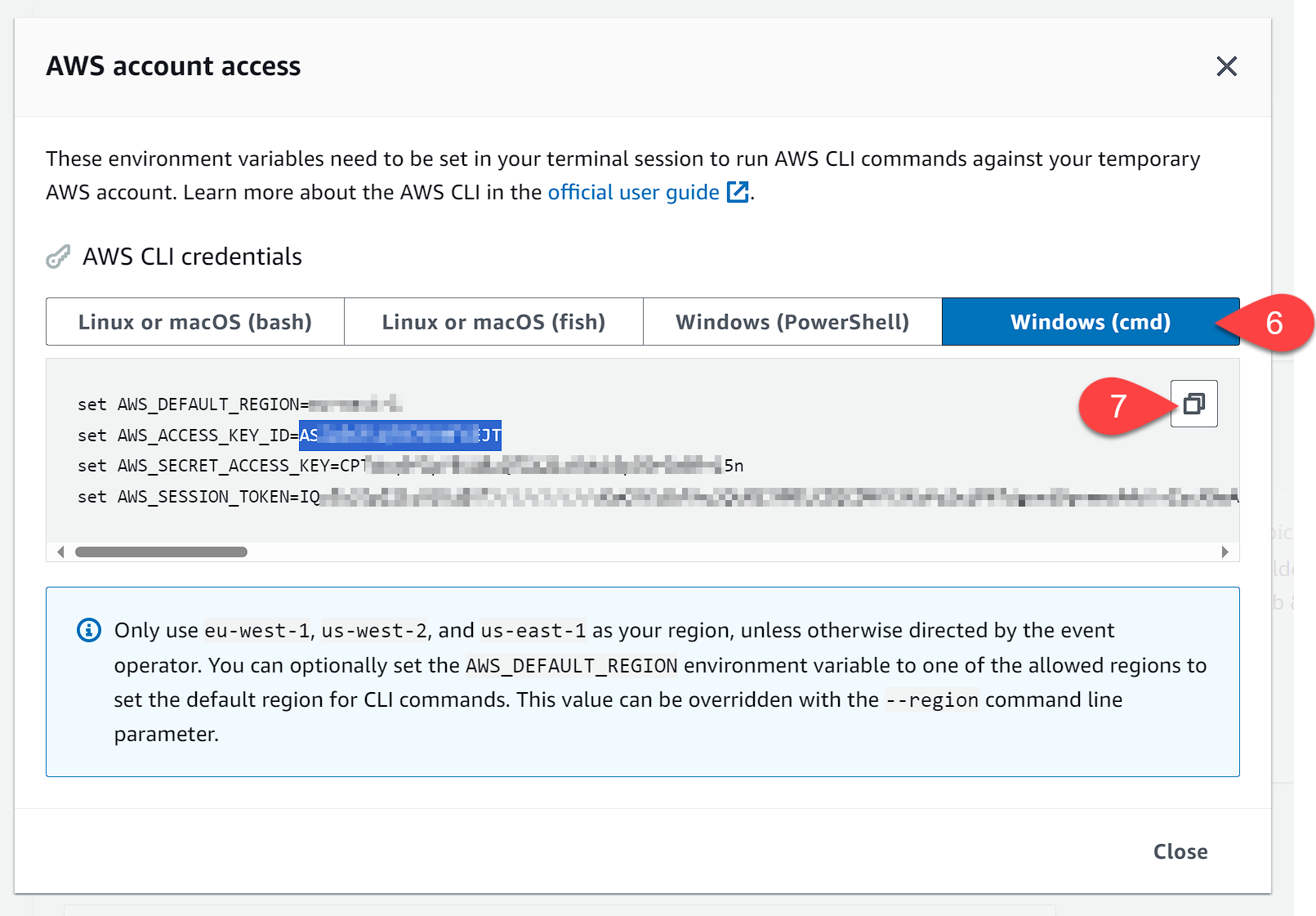Click the set AWS_DEFAULT_REGION line
The width and height of the screenshot is (1316, 916).
pos(240,404)
